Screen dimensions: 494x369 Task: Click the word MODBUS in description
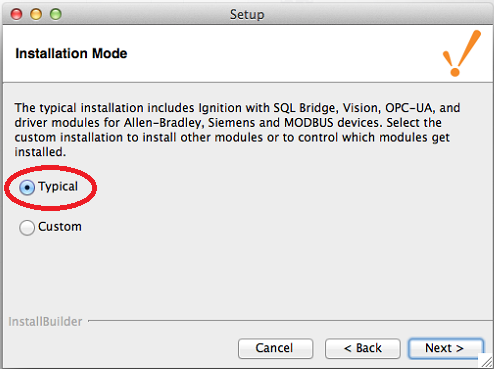[309, 123]
